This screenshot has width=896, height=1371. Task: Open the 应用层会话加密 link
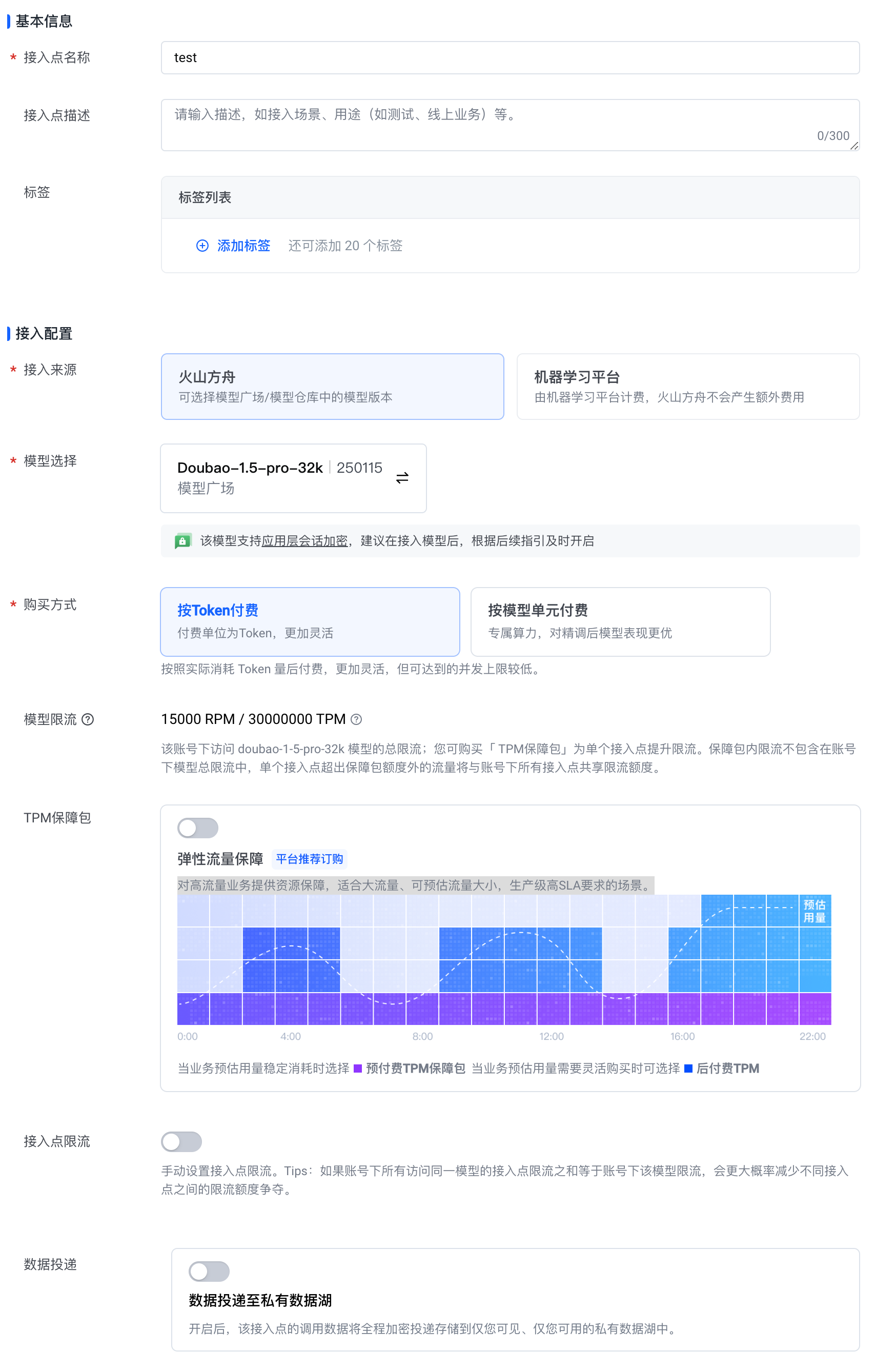(304, 541)
